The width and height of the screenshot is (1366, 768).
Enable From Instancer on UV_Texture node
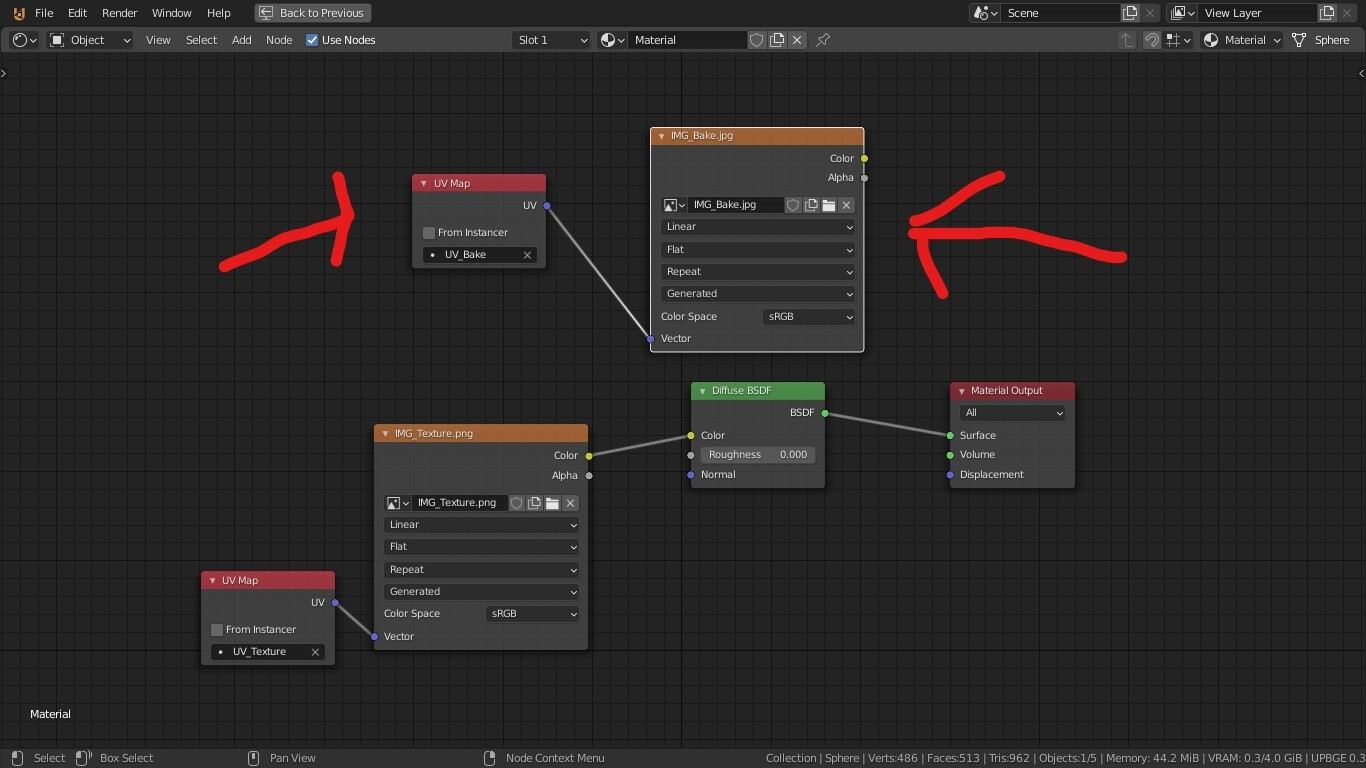[x=217, y=630]
